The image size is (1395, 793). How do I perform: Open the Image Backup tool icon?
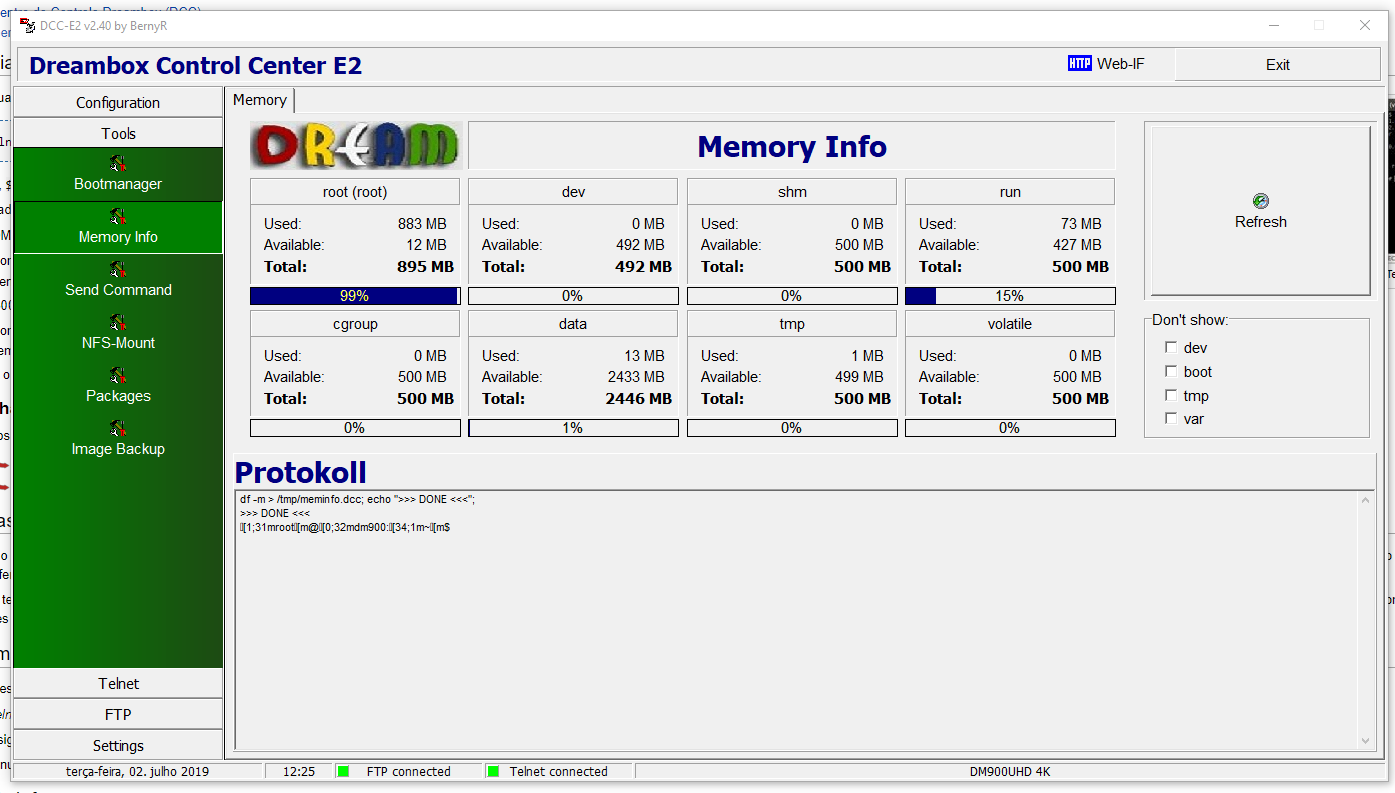point(118,429)
